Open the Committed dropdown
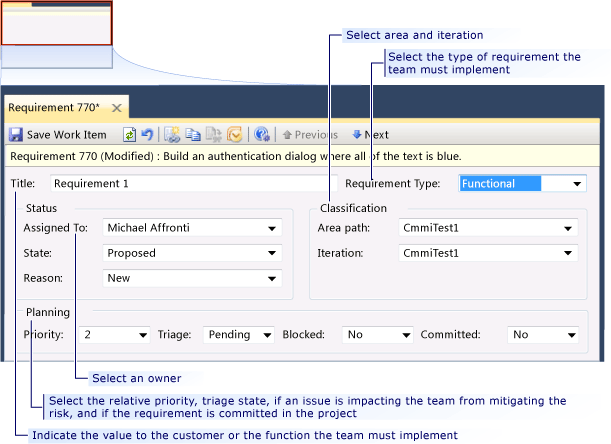This screenshot has width=611, height=444. (572, 335)
